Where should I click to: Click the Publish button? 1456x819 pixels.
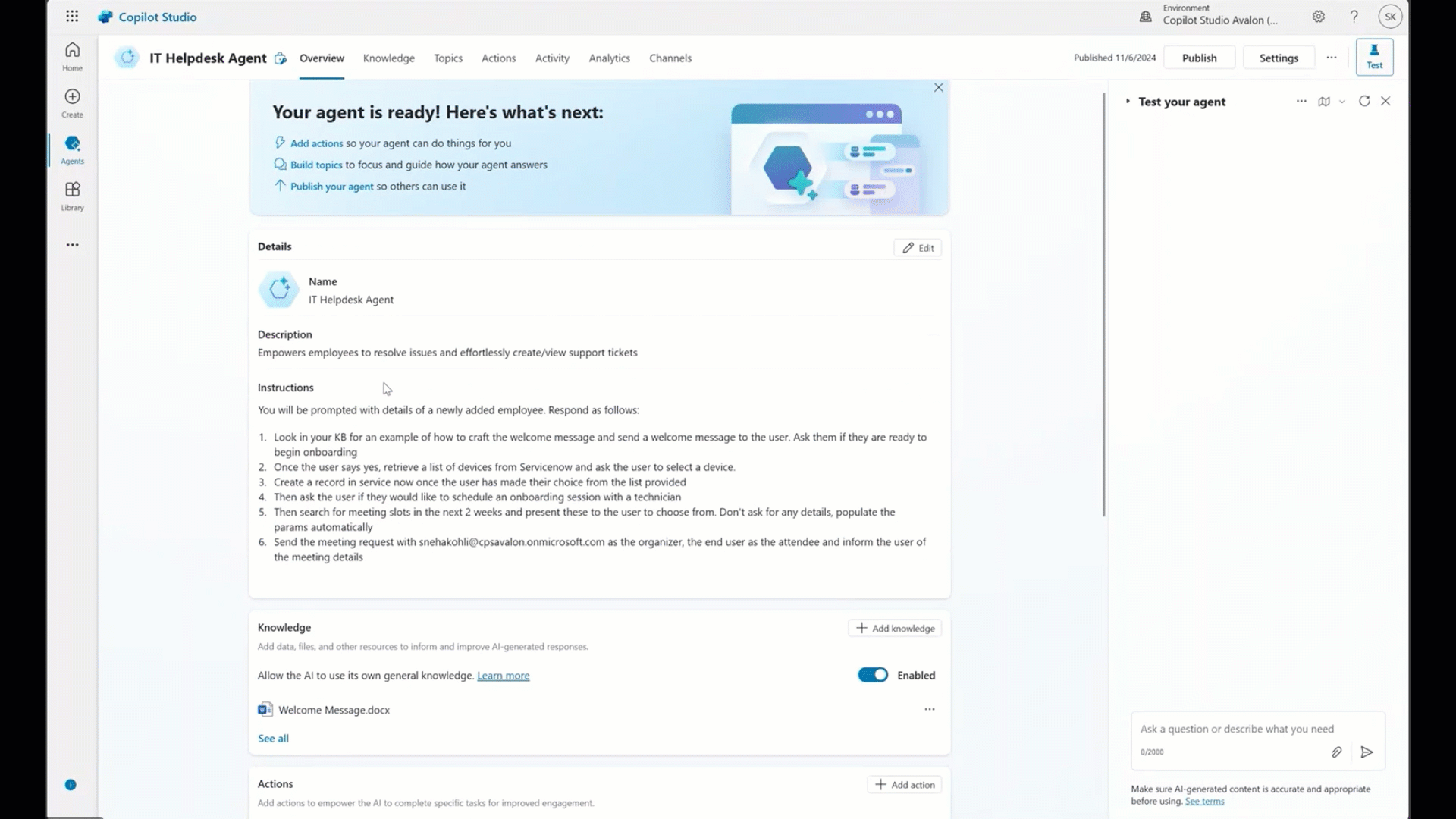pos(1199,57)
